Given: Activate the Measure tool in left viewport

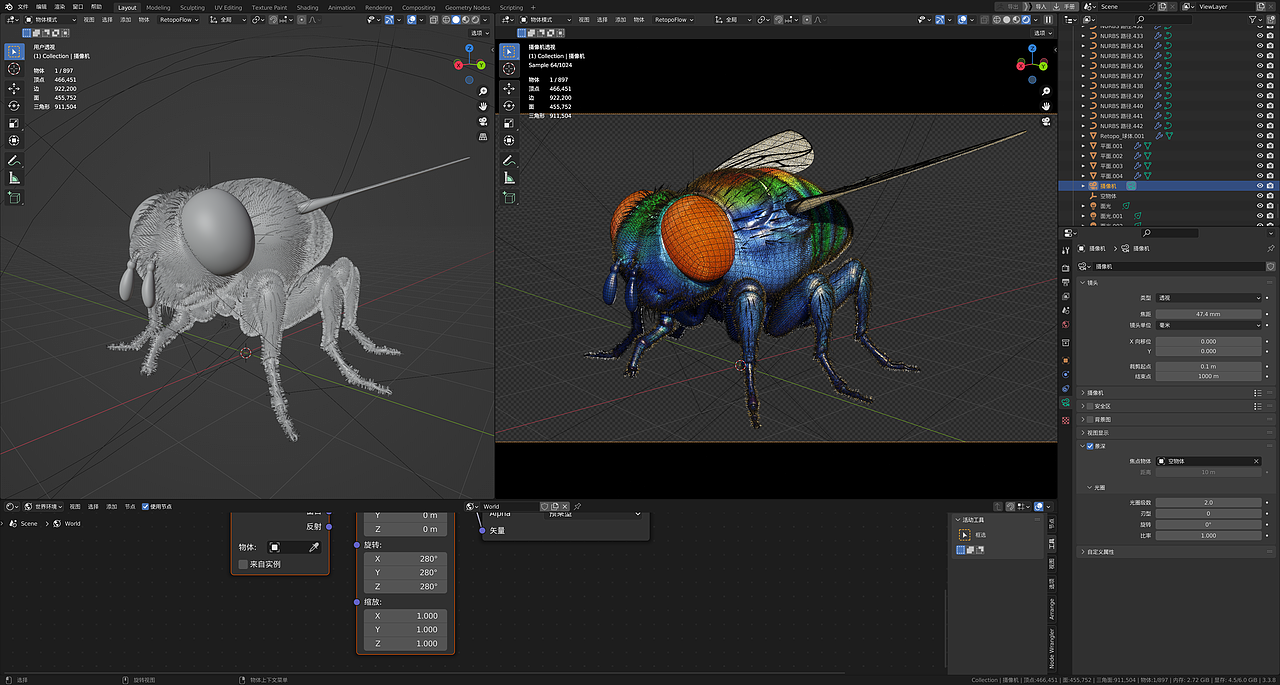Looking at the screenshot, I should coord(14,178).
